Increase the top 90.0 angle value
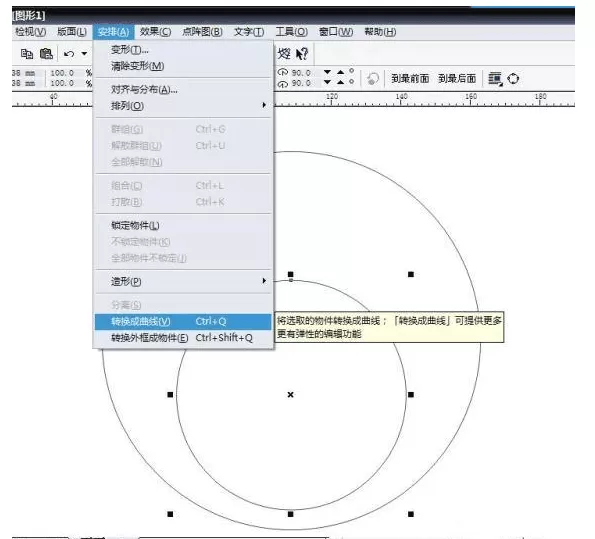Viewport: 595px width, 539px height. [340, 72]
